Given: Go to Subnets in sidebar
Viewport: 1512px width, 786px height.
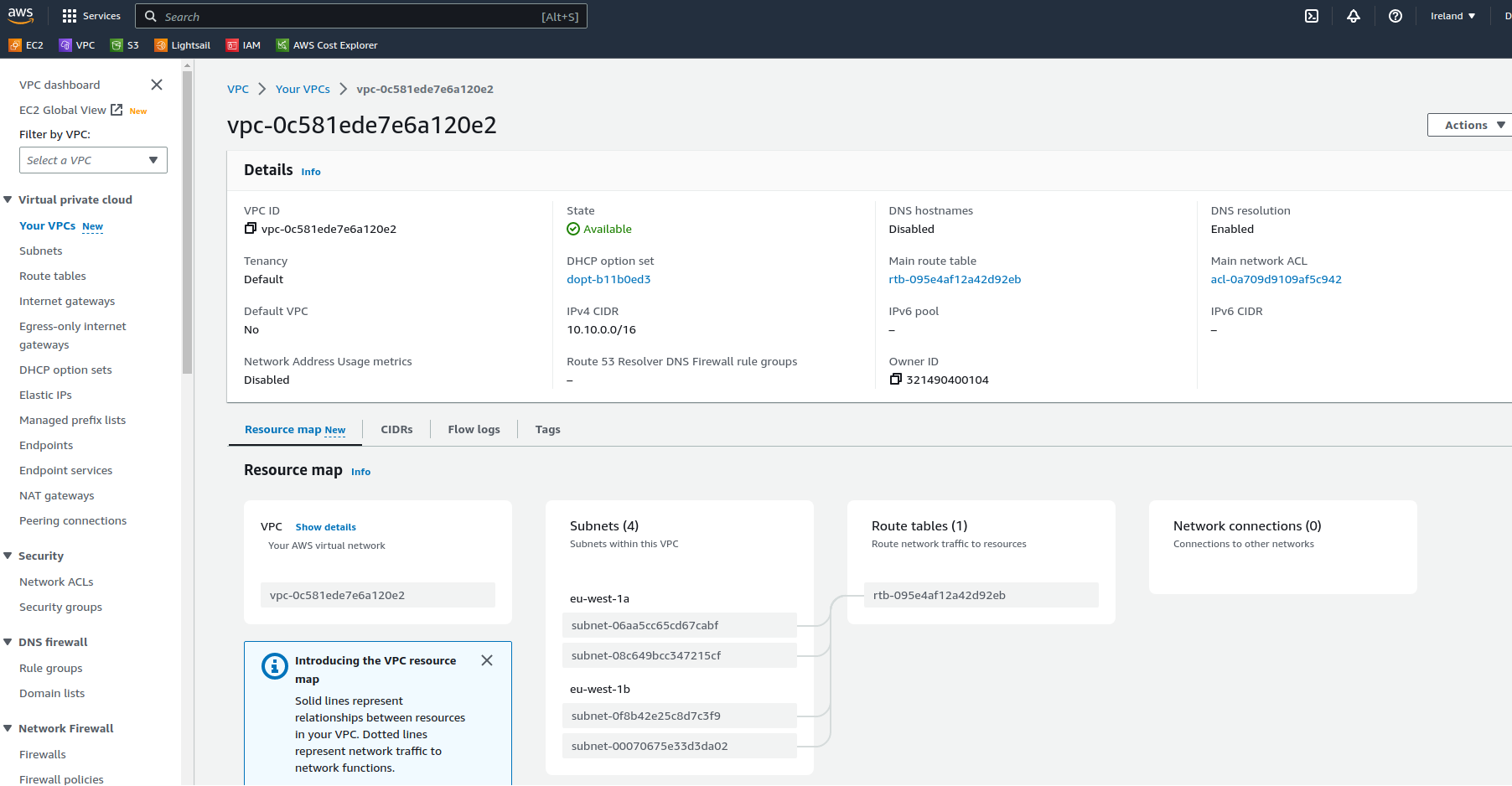Looking at the screenshot, I should click(40, 251).
